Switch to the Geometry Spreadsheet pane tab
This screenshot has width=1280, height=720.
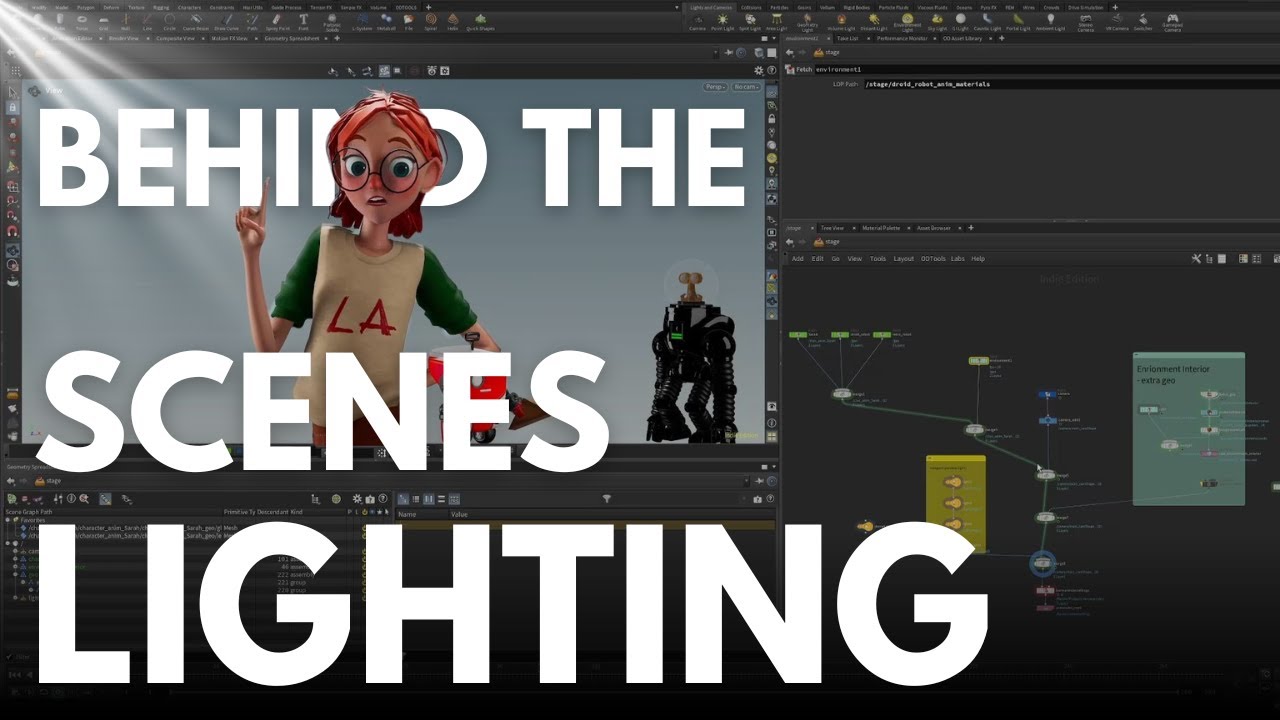(291, 38)
